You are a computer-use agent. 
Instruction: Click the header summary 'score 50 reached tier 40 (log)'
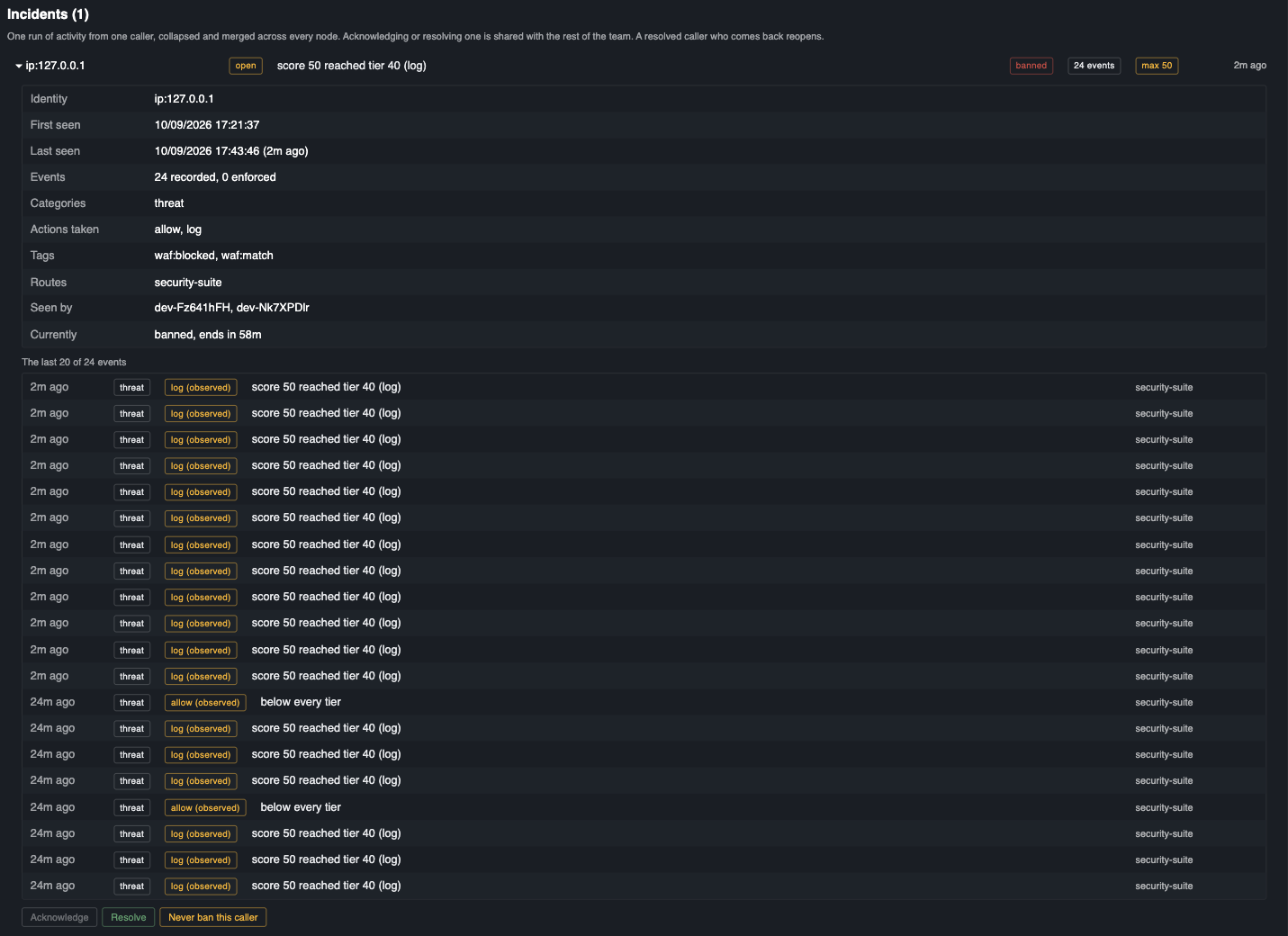352,66
